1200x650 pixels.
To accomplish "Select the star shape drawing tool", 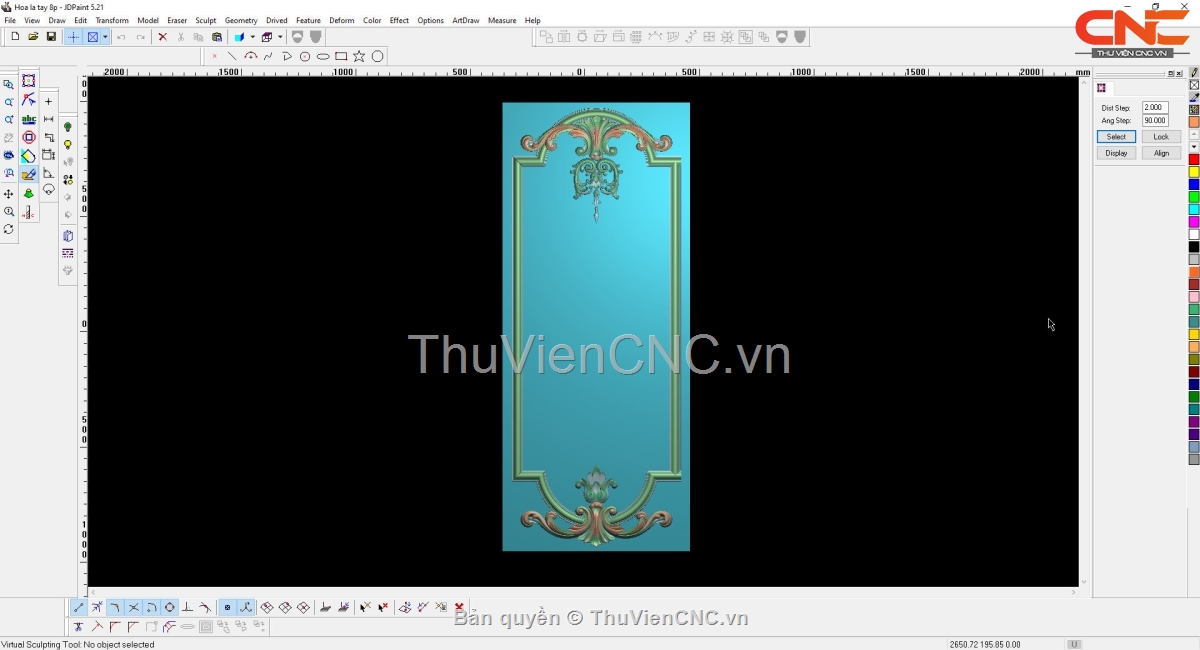I will (x=359, y=56).
